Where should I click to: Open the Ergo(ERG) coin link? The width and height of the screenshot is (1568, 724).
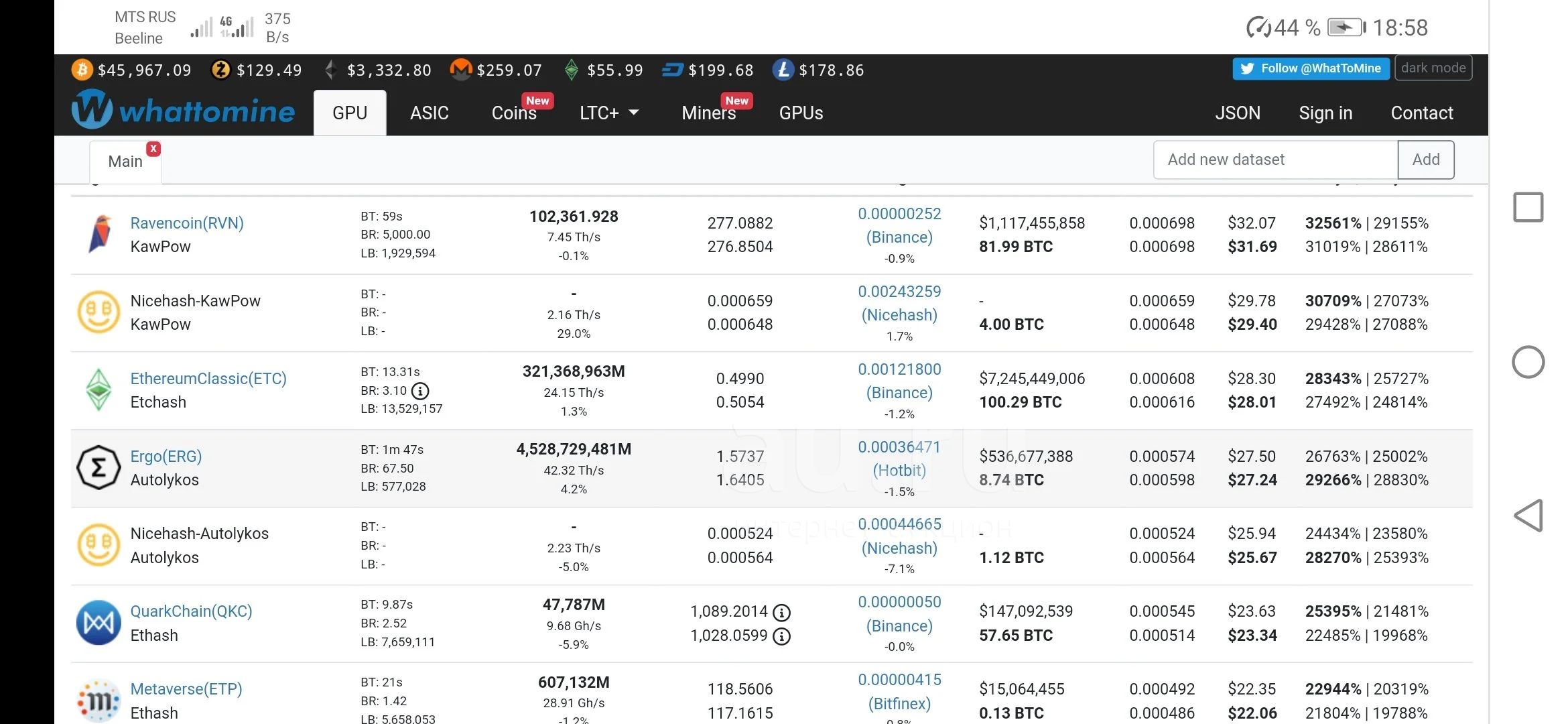tap(166, 457)
